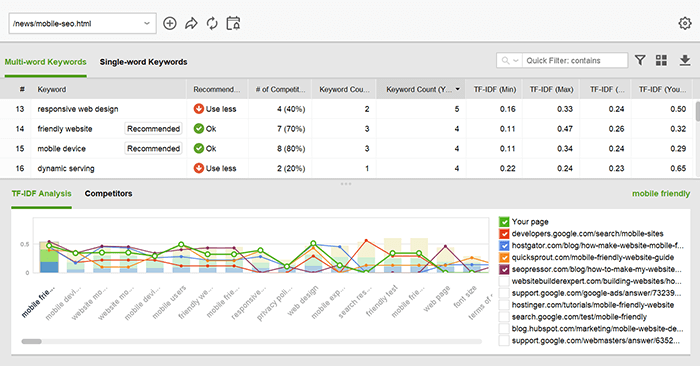Uncheck the Your page checkbox

(x=504, y=222)
